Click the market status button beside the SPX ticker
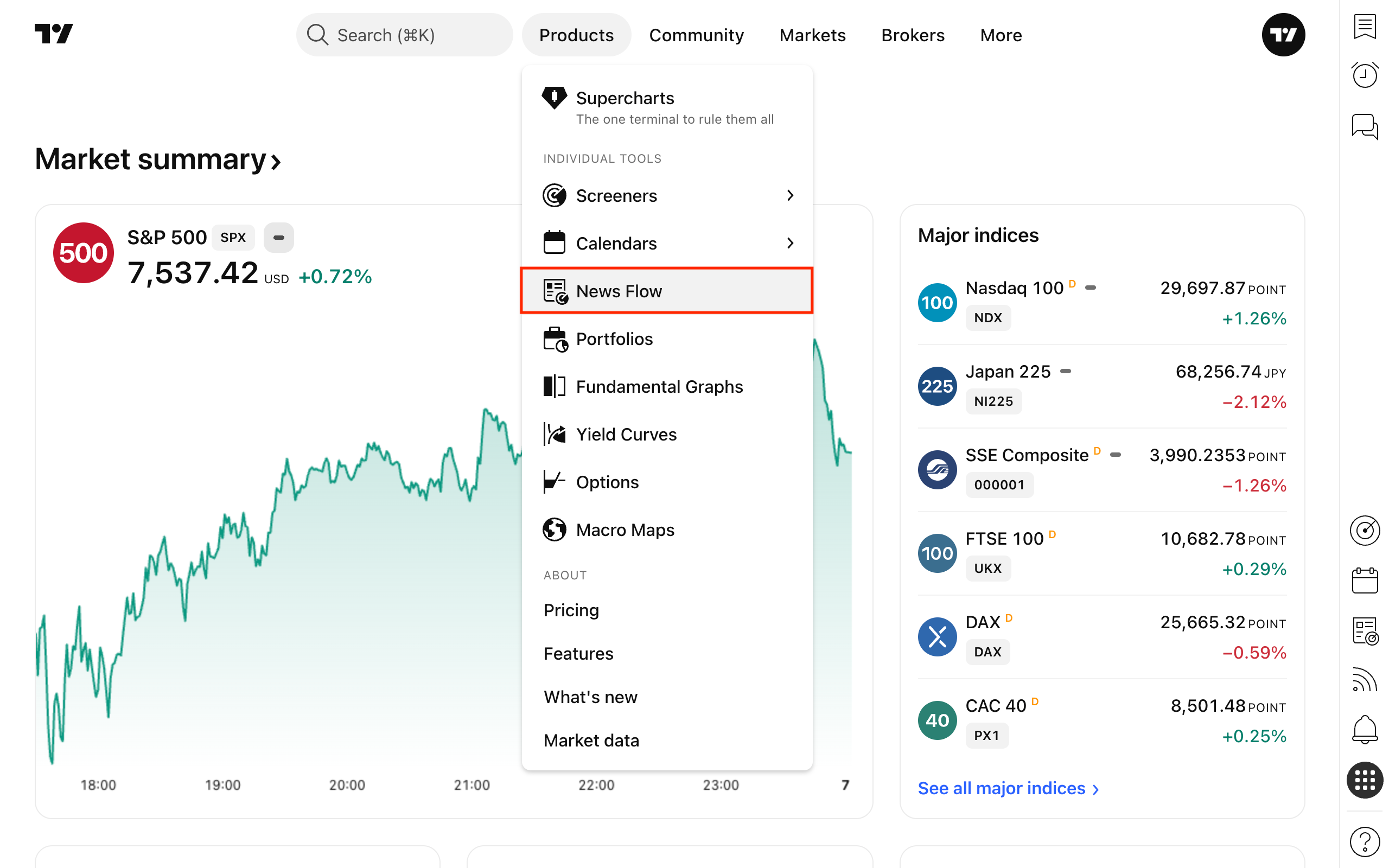1389x868 pixels. (x=278, y=238)
